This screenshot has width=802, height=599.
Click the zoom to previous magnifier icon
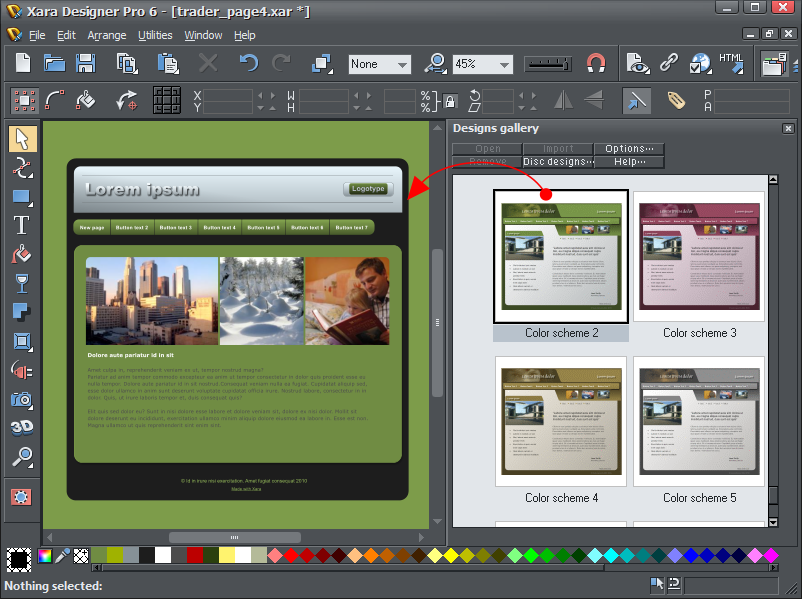pyautogui.click(x=435, y=63)
